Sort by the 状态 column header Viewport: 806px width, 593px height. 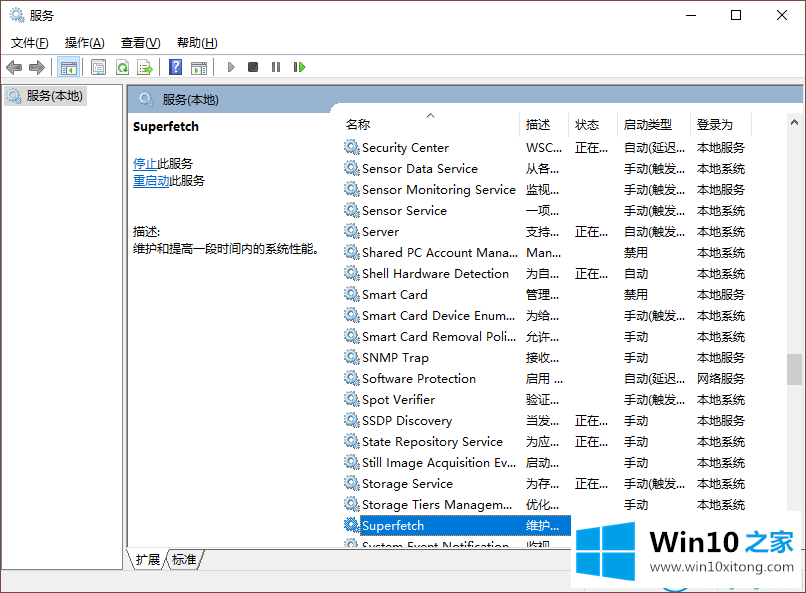click(x=593, y=124)
